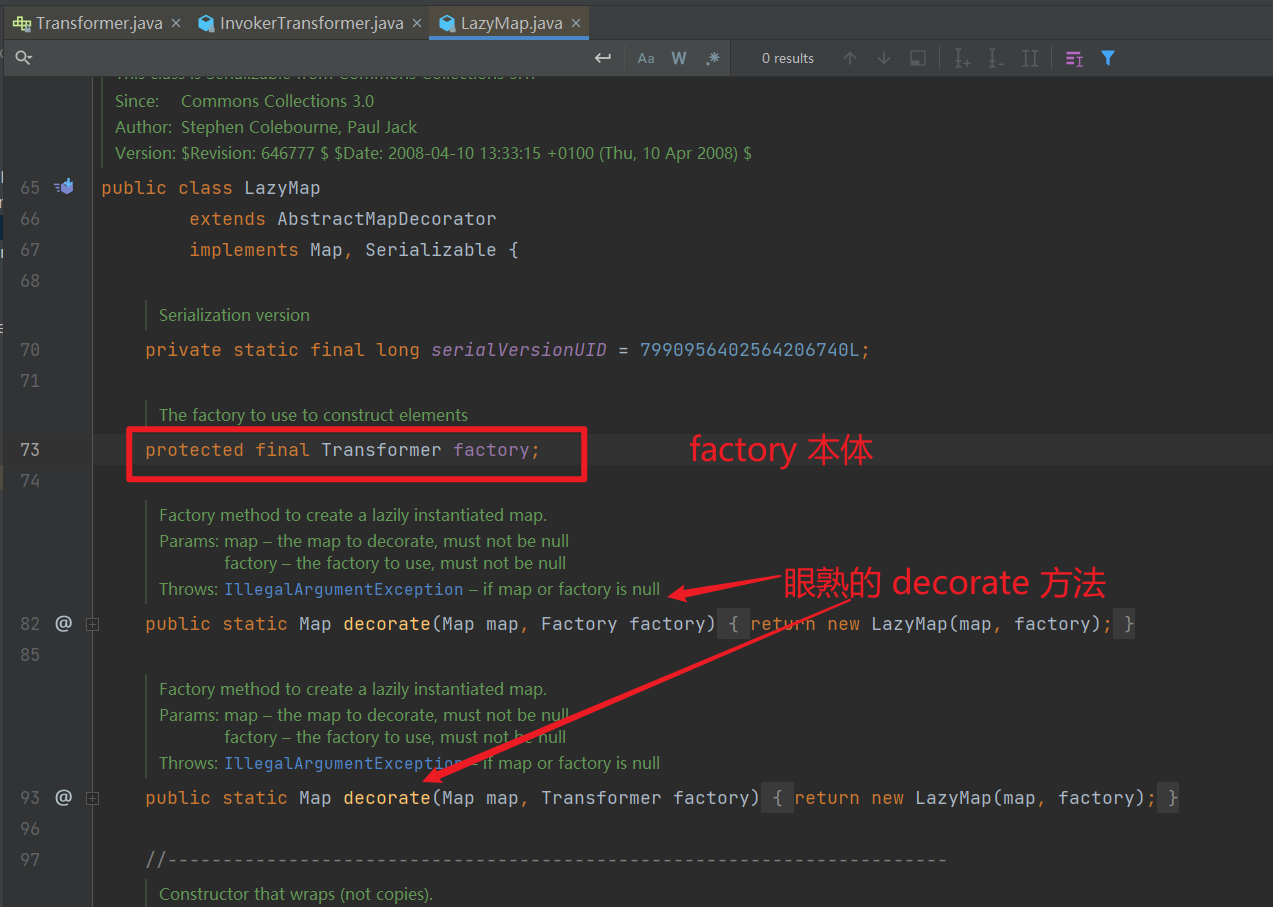Click the Remove Selection occurrence icon
Image resolution: width=1273 pixels, height=907 pixels.
[x=995, y=58]
